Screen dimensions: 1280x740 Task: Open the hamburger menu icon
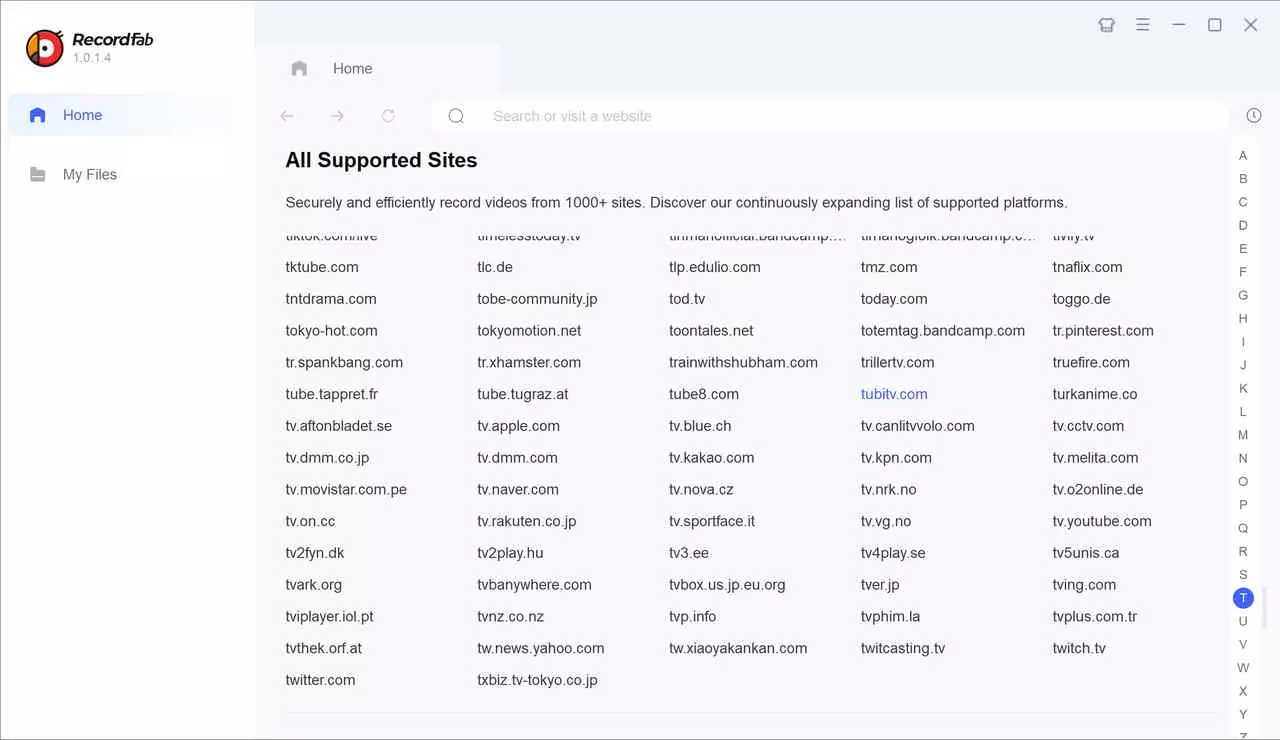point(1142,25)
